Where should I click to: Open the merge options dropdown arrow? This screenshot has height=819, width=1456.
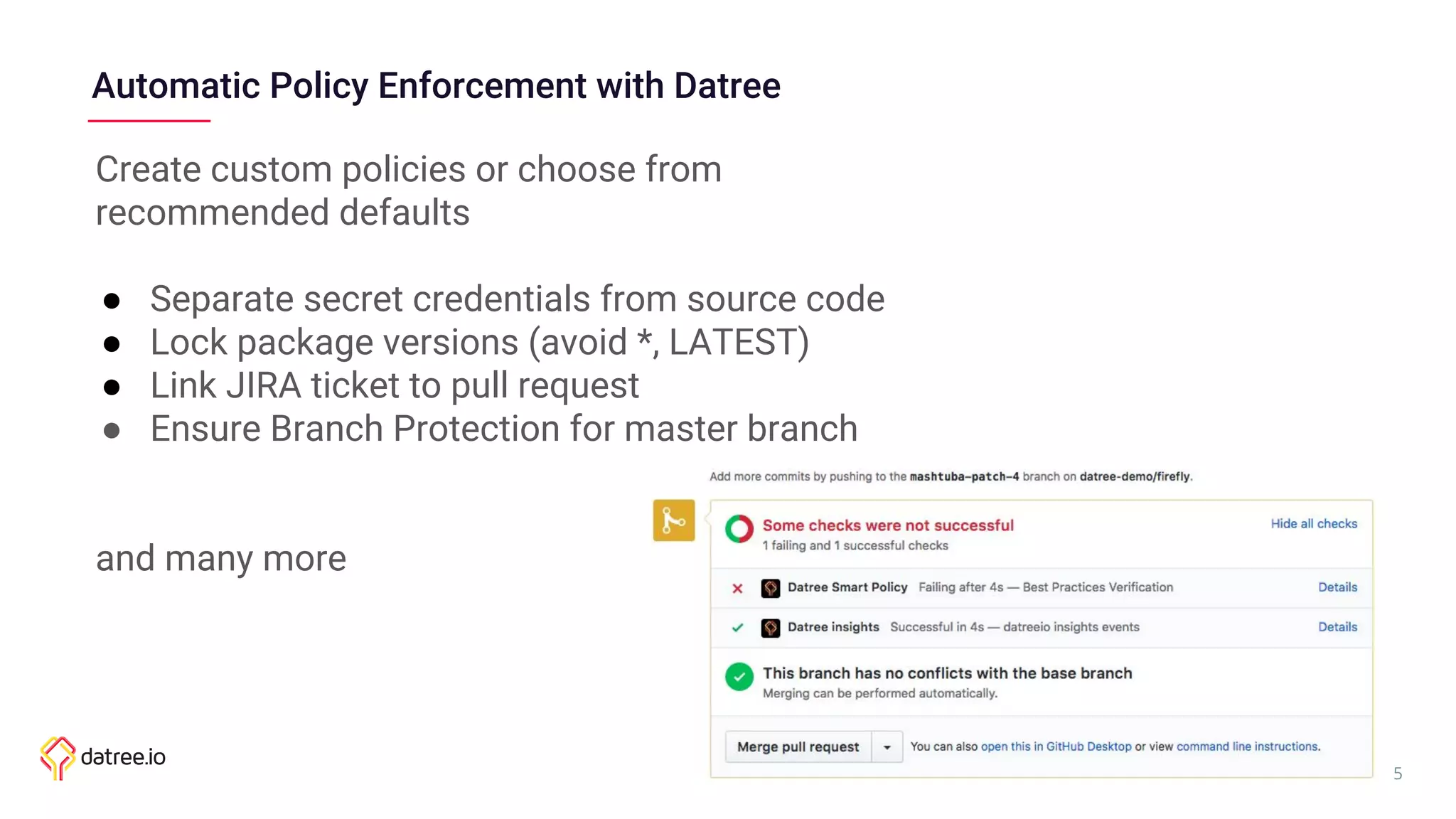pos(887,747)
